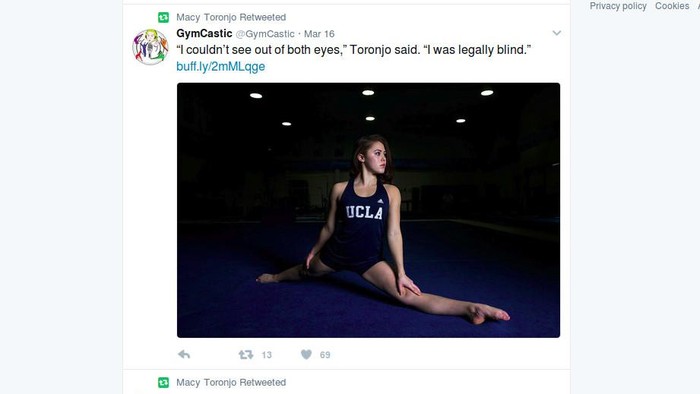
Task: Click the @GymCastic handle
Action: pyautogui.click(x=265, y=34)
